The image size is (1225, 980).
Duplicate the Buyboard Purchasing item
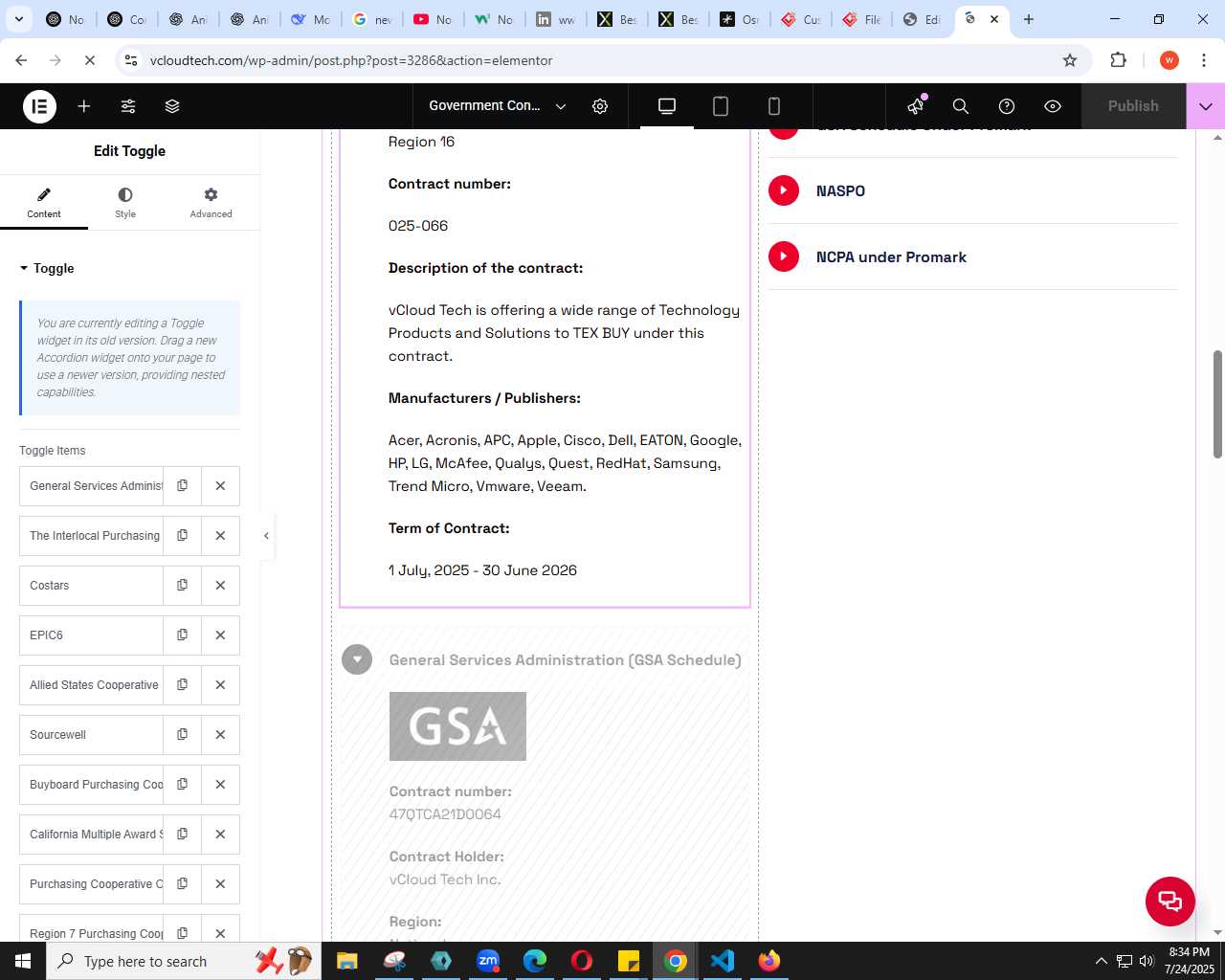click(182, 785)
